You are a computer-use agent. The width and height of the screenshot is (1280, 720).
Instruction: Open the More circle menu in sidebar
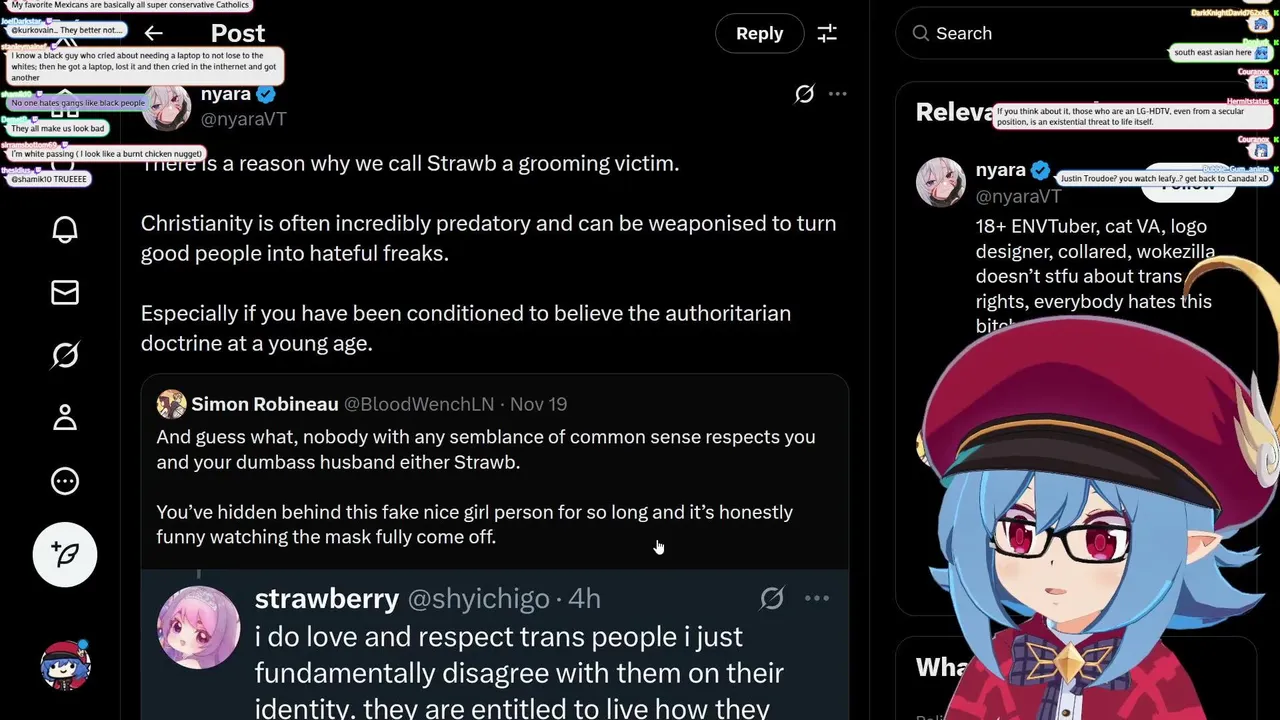click(65, 481)
